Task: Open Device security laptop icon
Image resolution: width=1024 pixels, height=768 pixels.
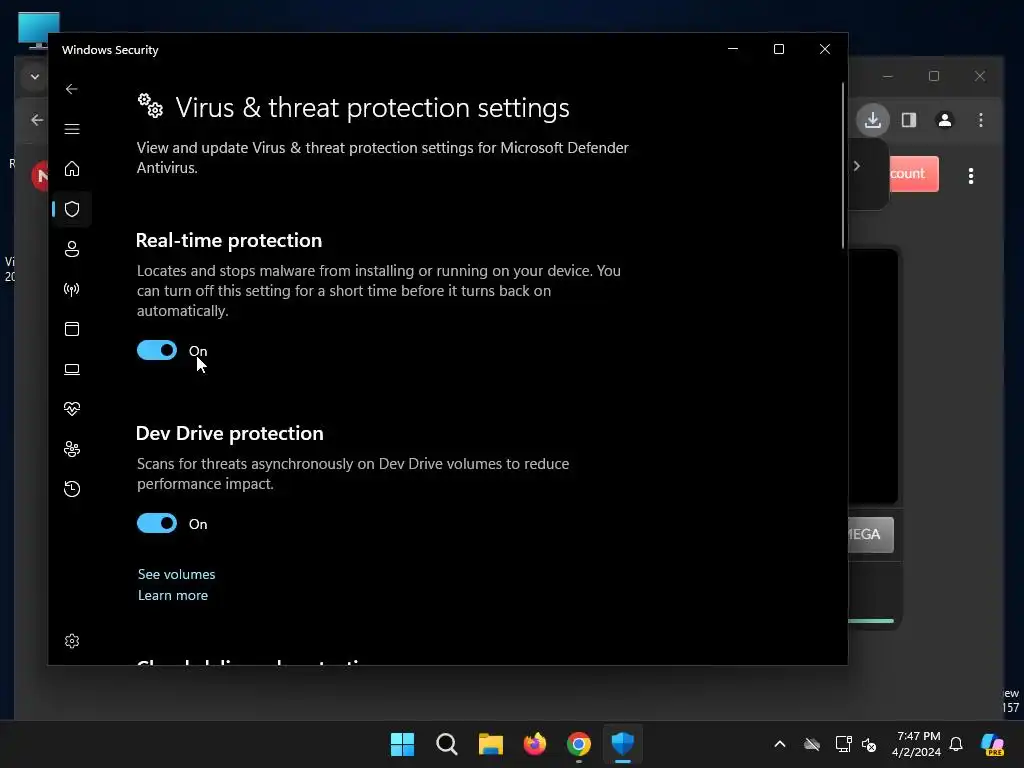Action: 72,369
